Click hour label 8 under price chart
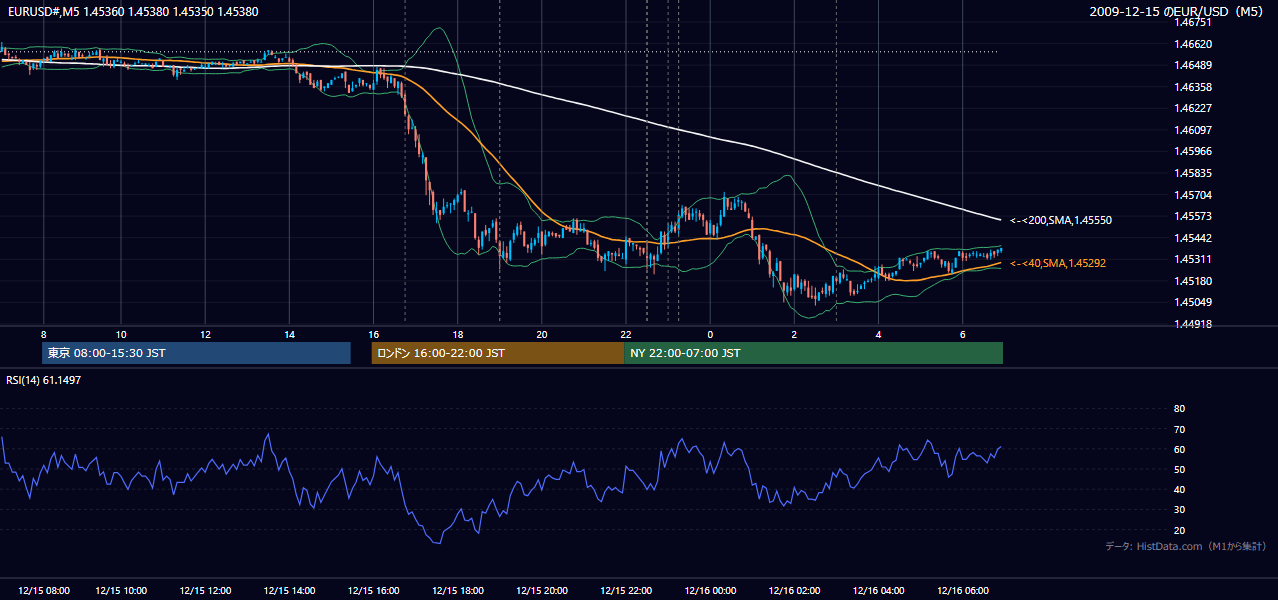Image resolution: width=1278 pixels, height=600 pixels. 44,334
